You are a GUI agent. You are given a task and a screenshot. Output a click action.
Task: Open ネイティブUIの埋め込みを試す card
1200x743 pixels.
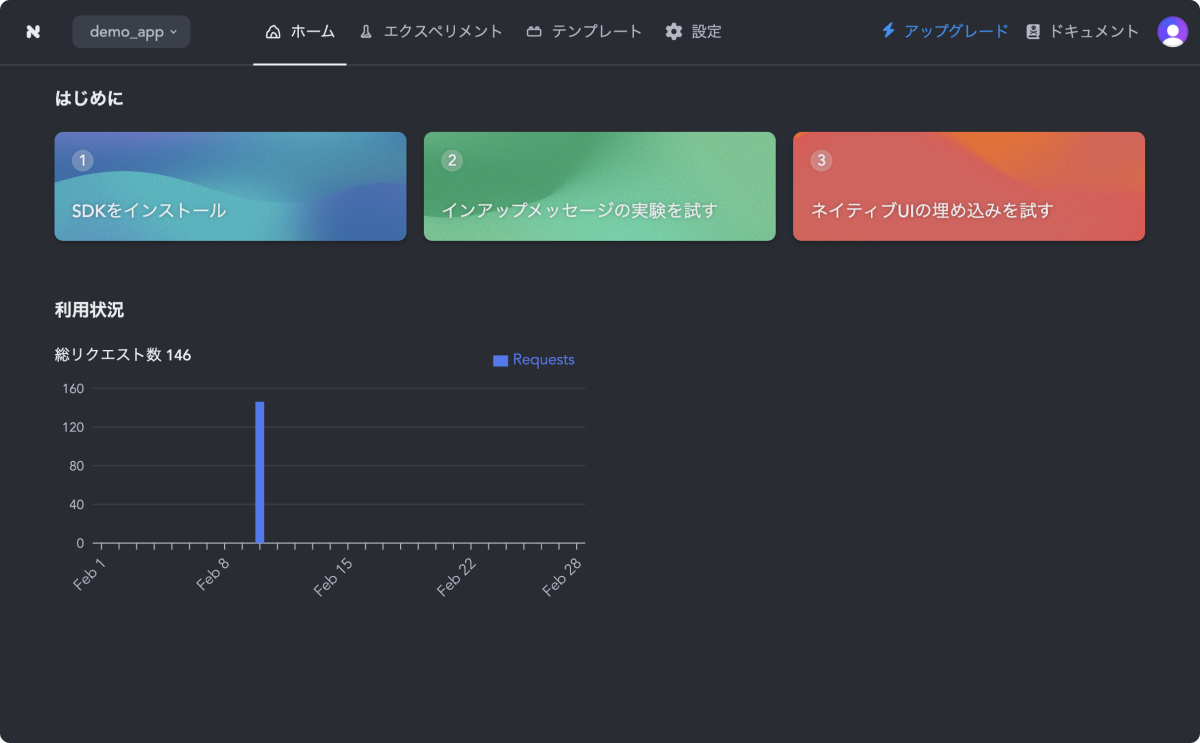(968, 187)
